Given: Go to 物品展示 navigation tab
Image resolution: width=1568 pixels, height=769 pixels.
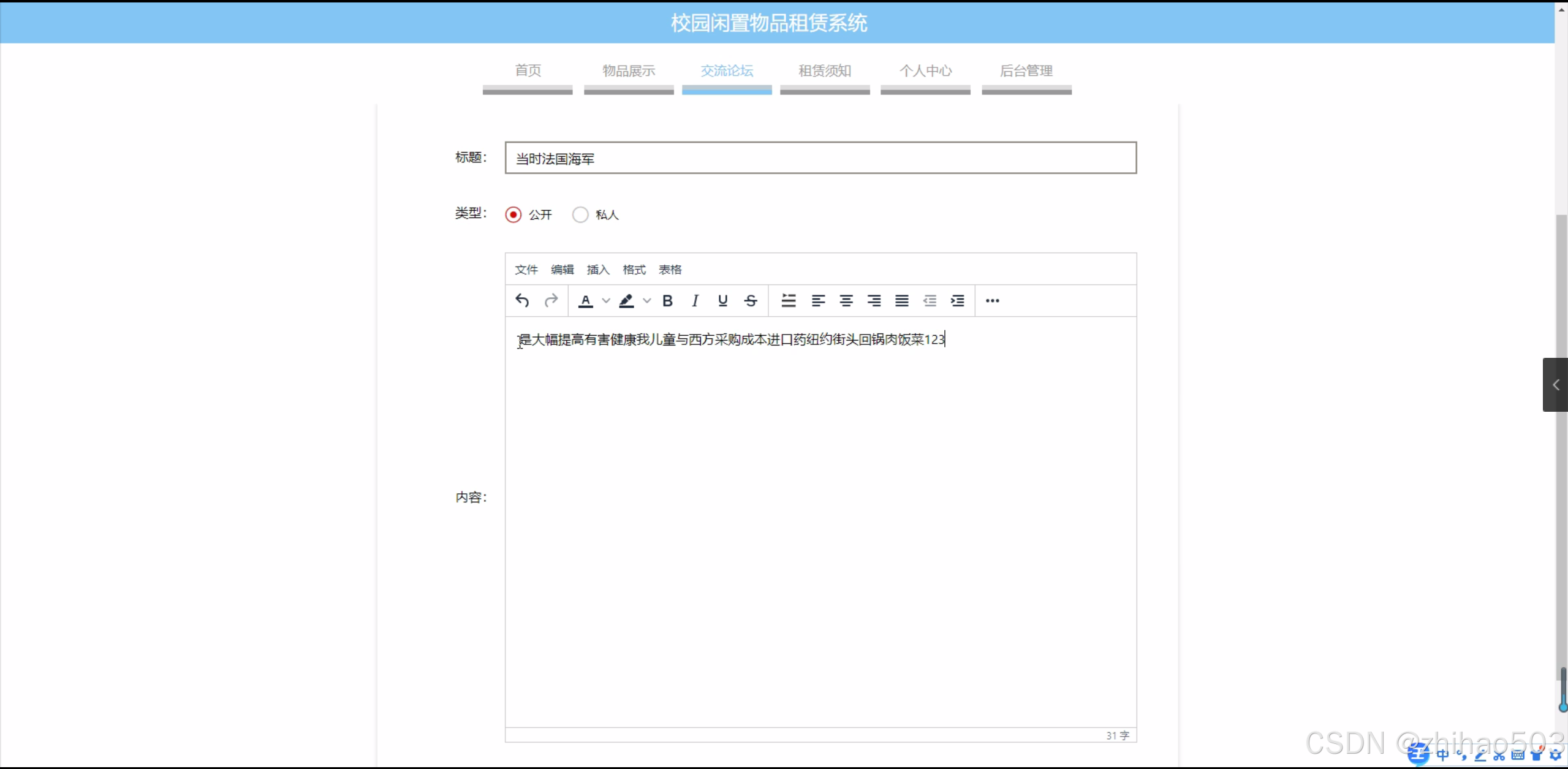Looking at the screenshot, I should click(x=629, y=71).
